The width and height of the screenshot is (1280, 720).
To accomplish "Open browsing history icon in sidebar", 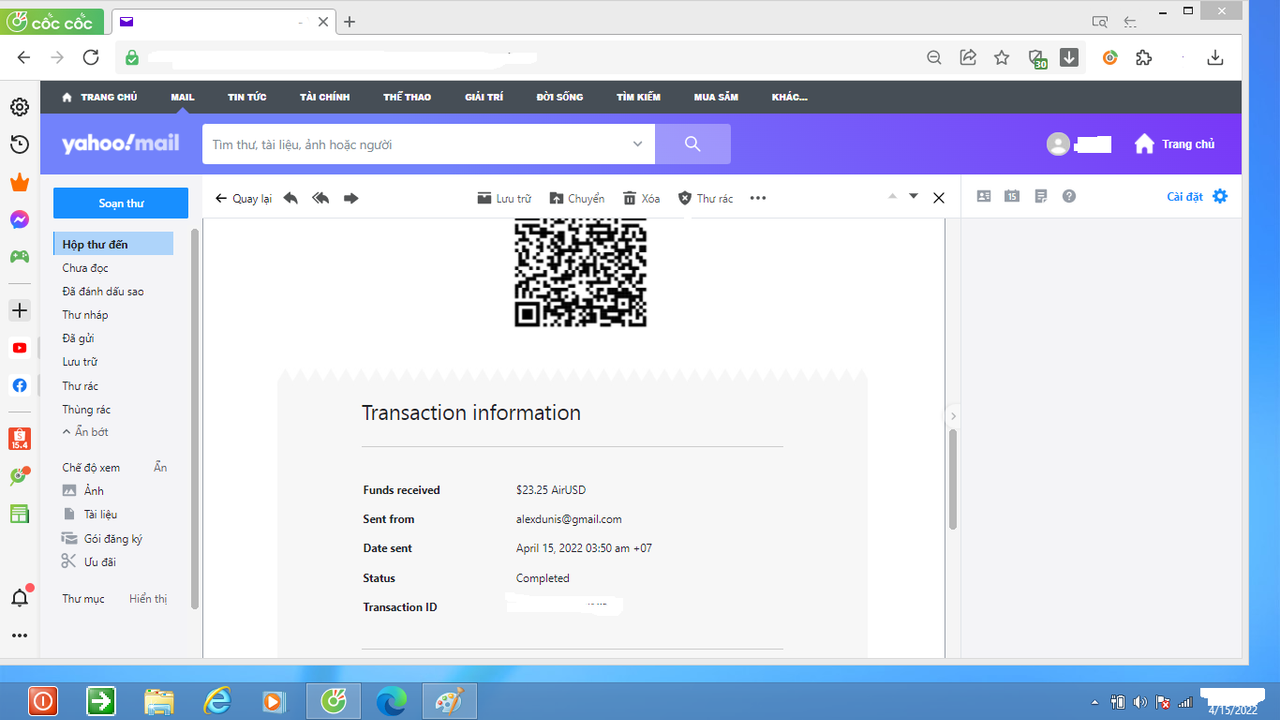I will click(x=19, y=145).
